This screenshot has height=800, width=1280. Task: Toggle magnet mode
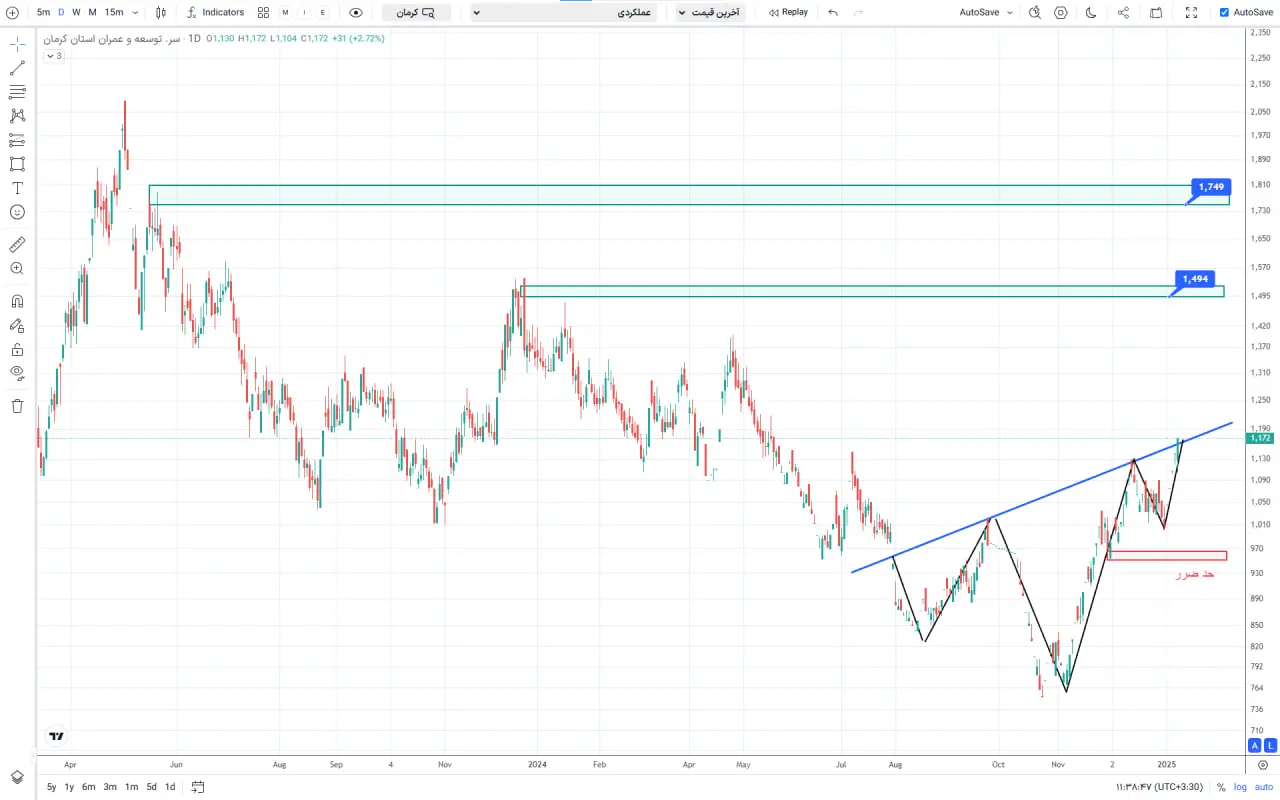click(x=17, y=301)
